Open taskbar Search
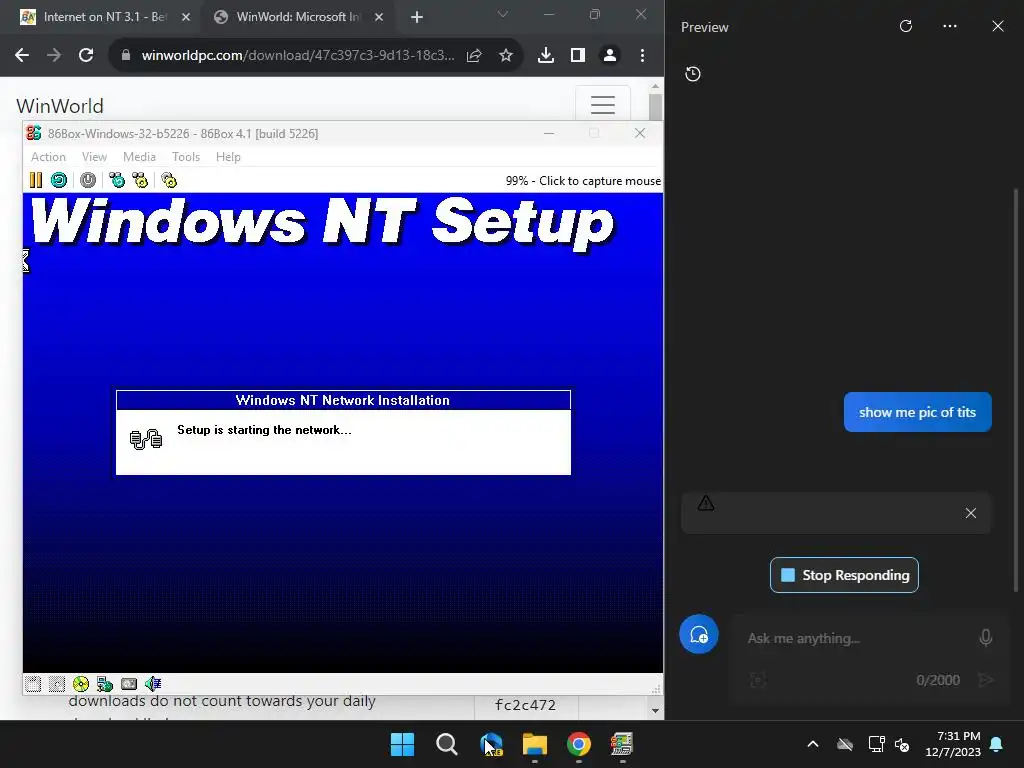 pos(447,744)
